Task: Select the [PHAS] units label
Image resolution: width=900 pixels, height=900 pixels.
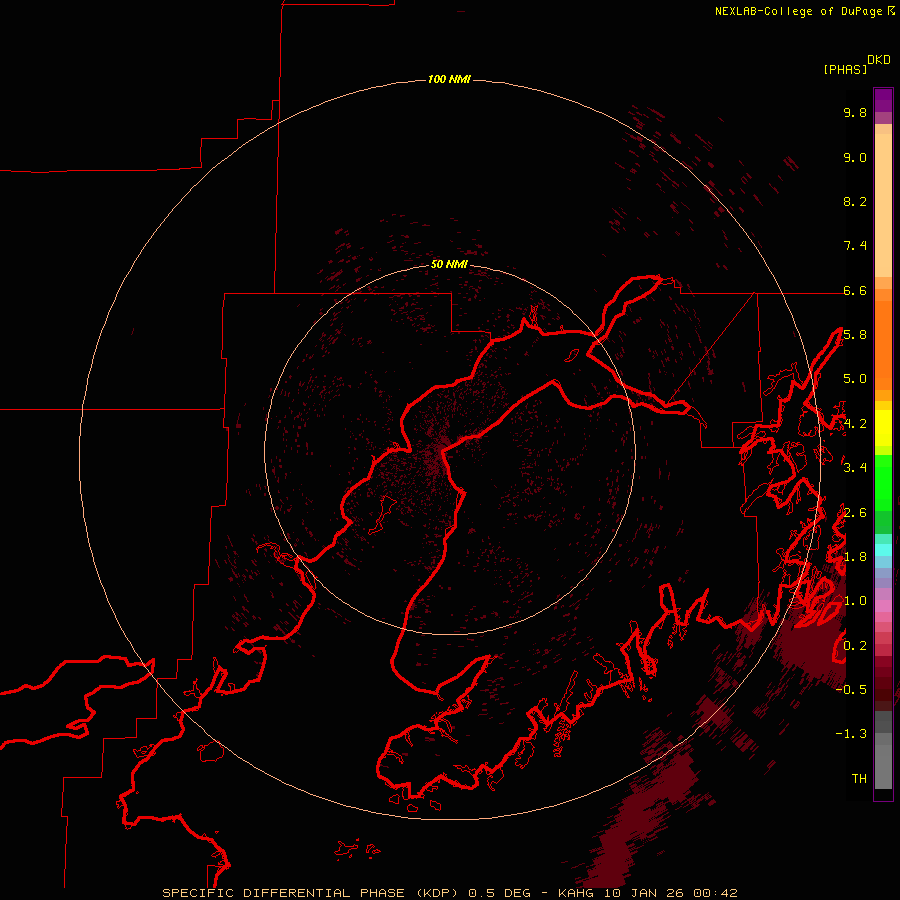Action: click(845, 69)
